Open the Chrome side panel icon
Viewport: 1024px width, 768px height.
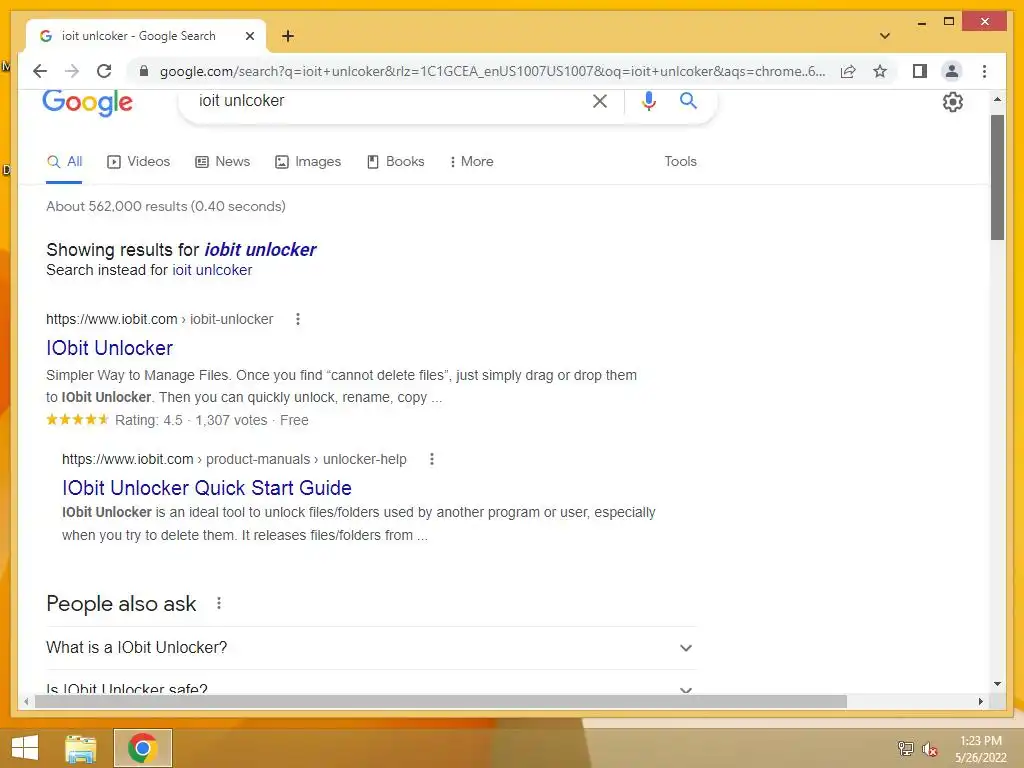tap(920, 71)
